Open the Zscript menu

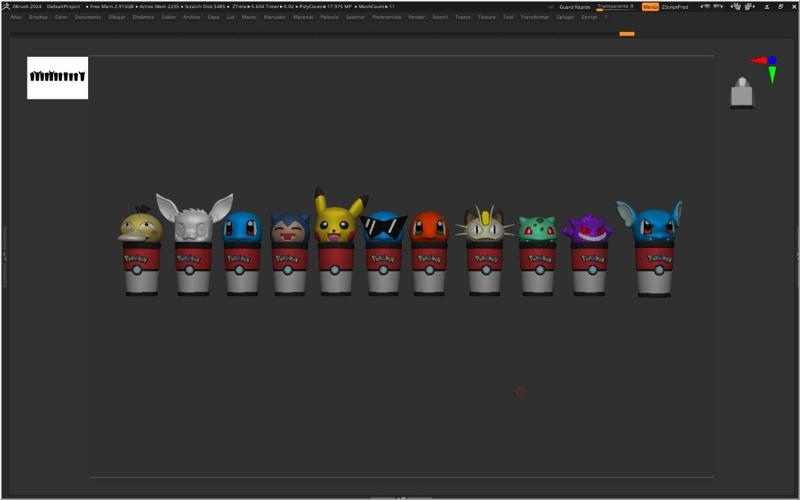[589, 17]
